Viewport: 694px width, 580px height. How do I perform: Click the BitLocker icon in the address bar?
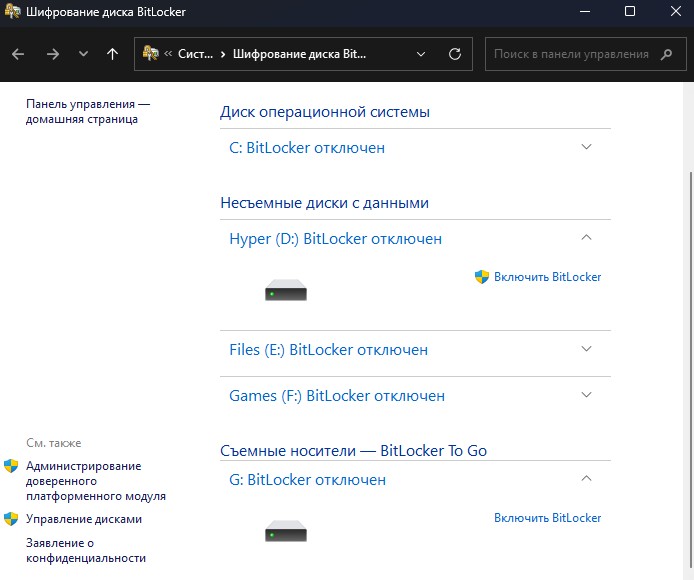[x=150, y=54]
